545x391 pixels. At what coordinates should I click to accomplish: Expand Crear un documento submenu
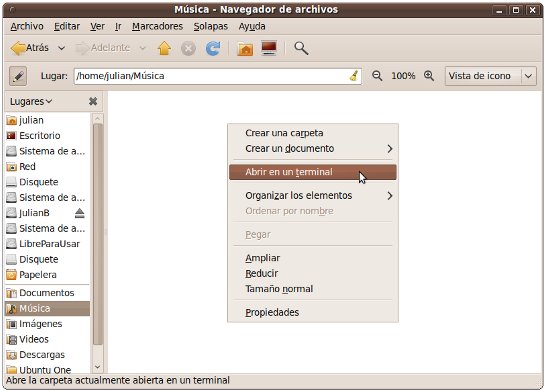point(313,149)
